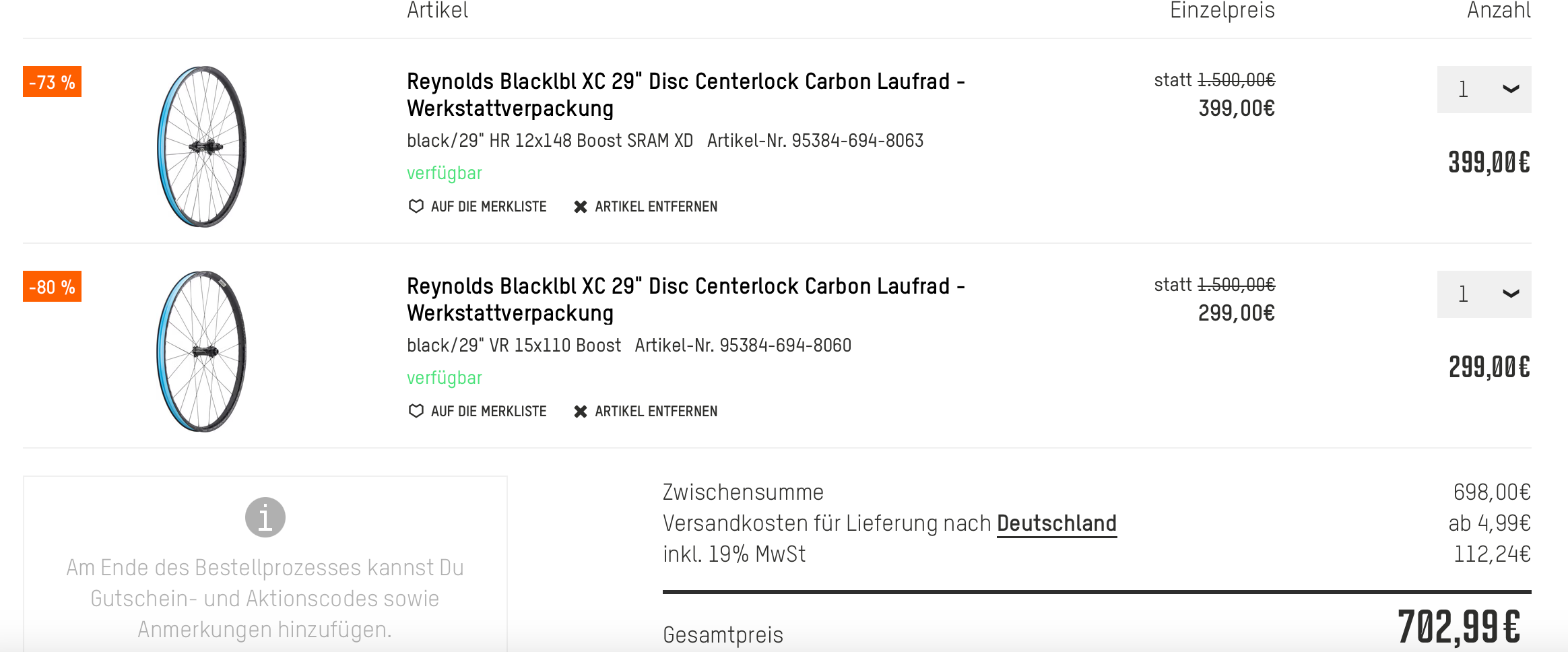This screenshot has height=652, width=1568.
Task: Click the front wheel product thumbnail
Action: pos(202,351)
